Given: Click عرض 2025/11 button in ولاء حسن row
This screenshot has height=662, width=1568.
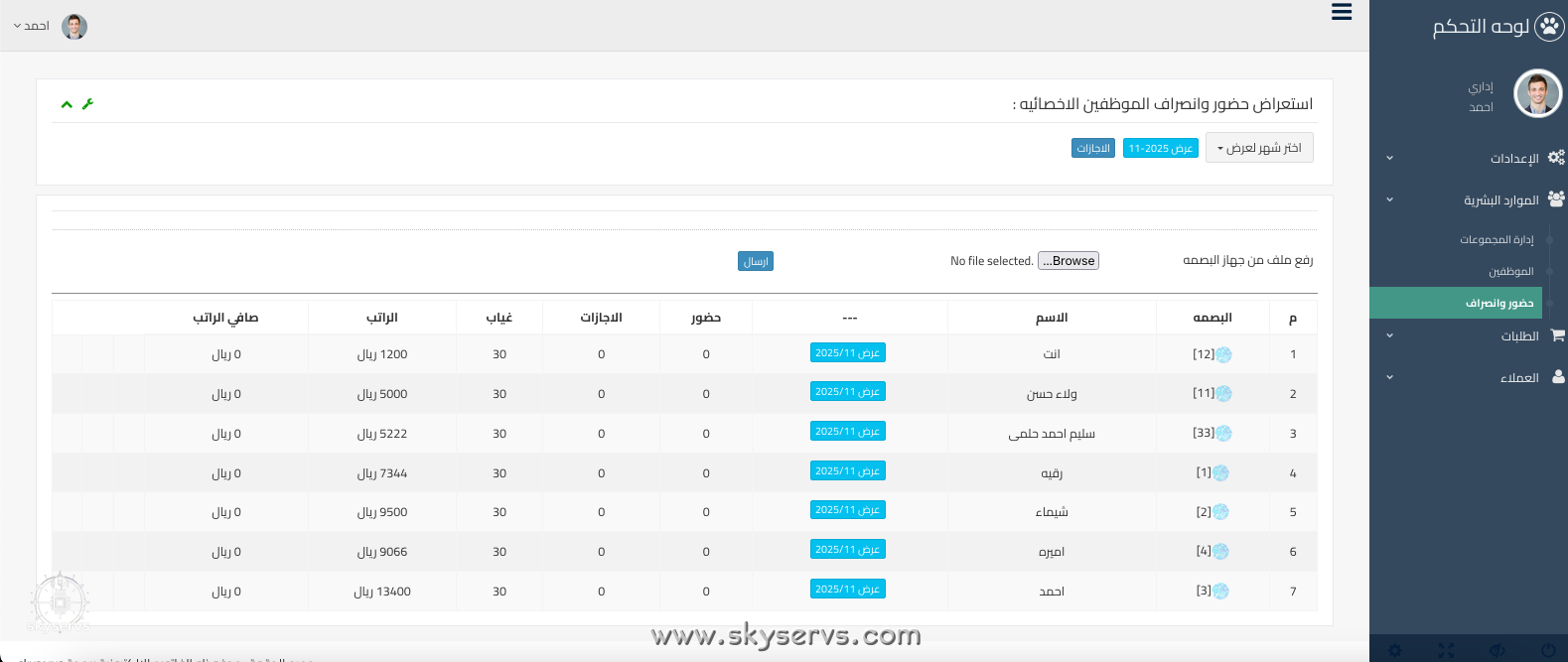Looking at the screenshot, I should (847, 392).
